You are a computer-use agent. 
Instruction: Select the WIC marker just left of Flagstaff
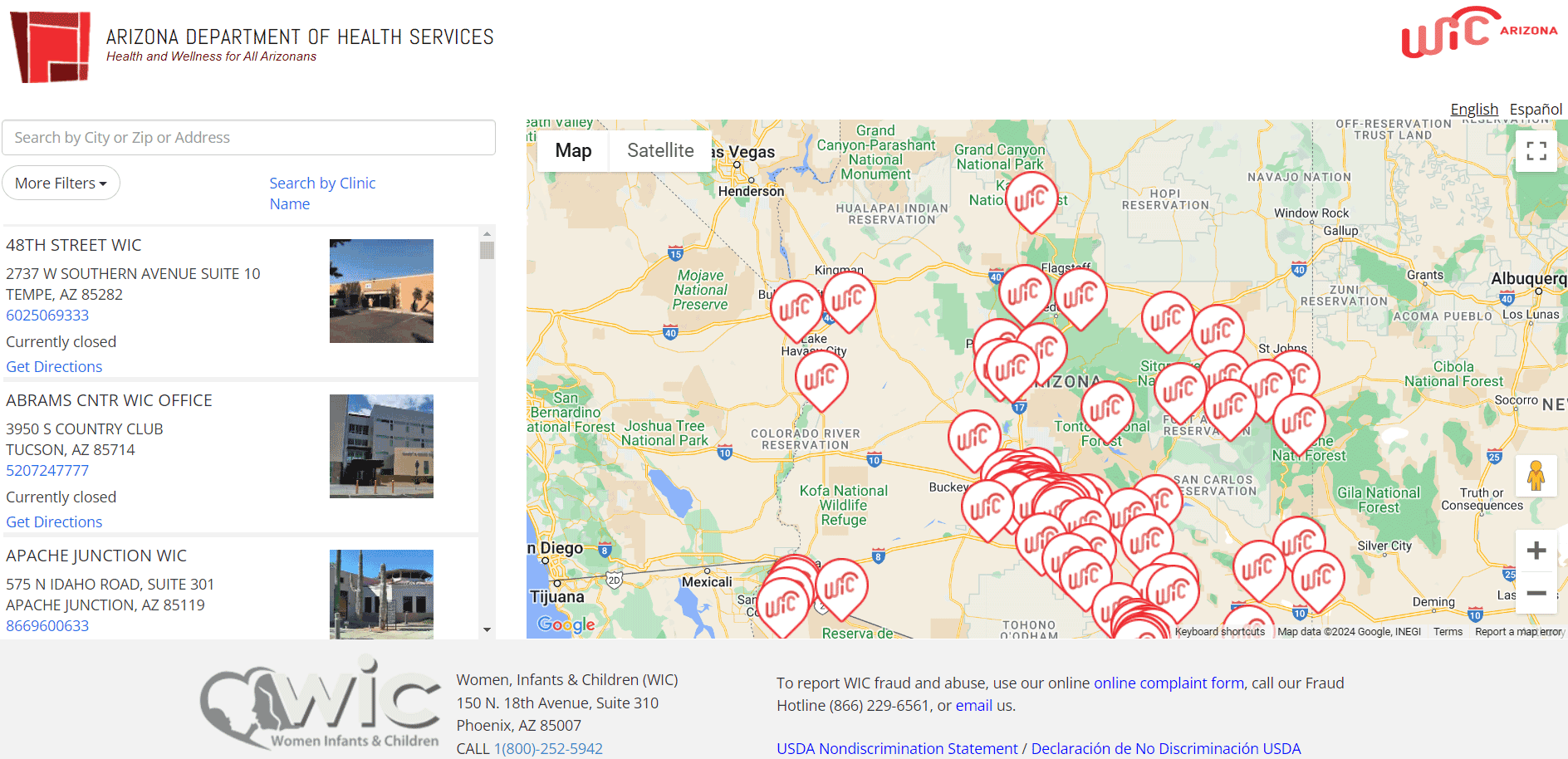[x=1025, y=293]
